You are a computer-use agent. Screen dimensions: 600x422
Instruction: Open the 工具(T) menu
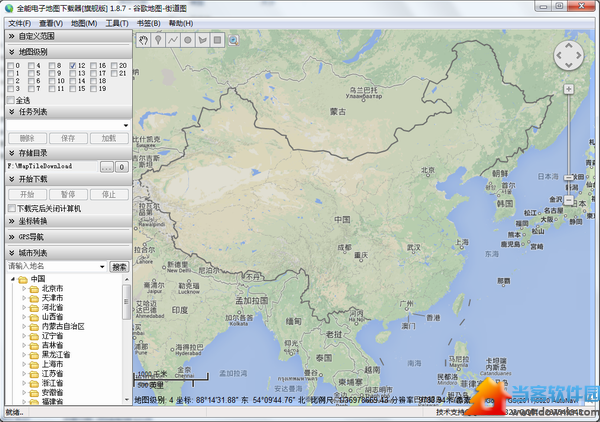(117, 24)
